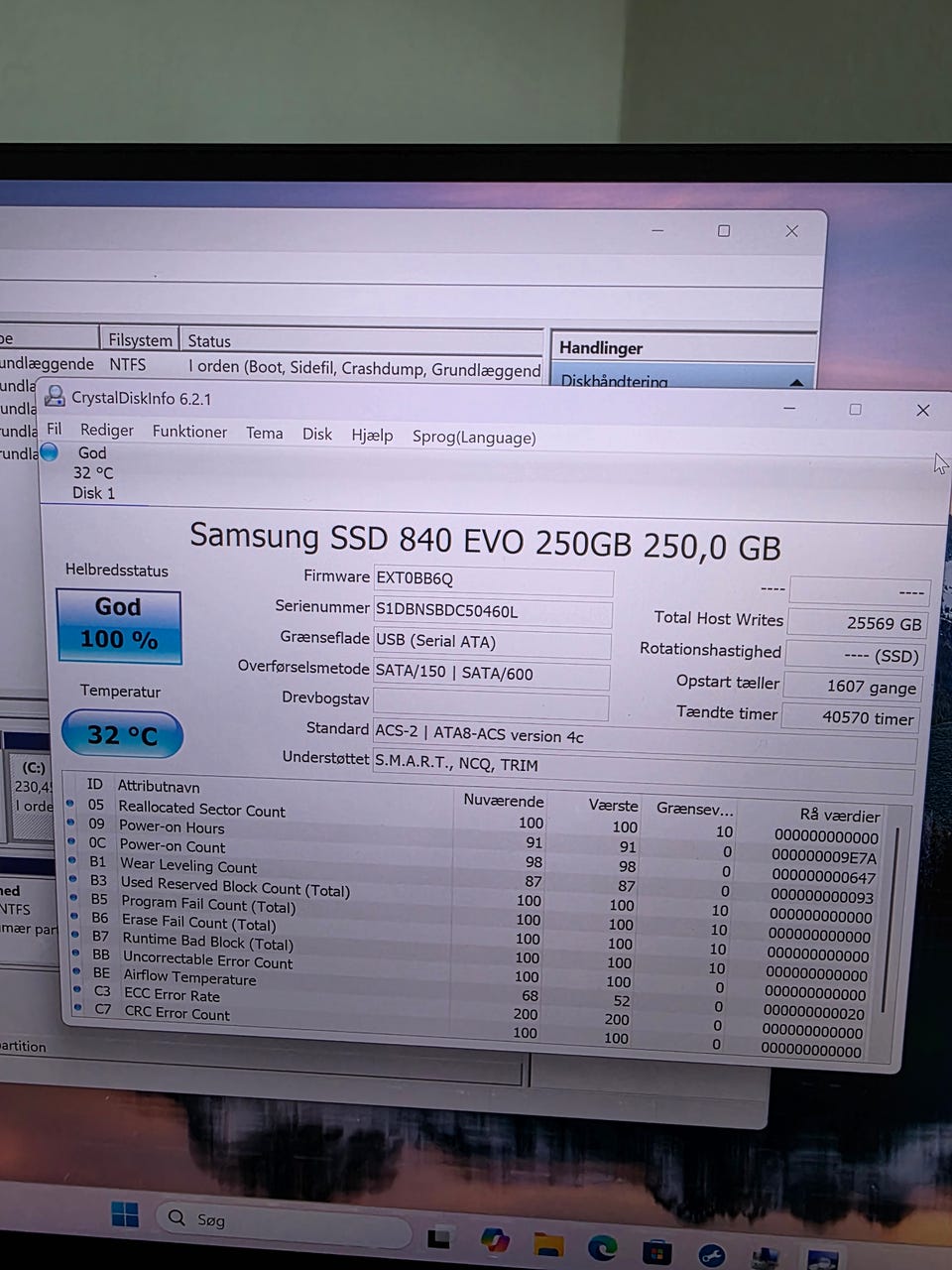Image resolution: width=952 pixels, height=1270 pixels.
Task: Click the Opstart tæller value 1607 gange
Action: (x=853, y=687)
